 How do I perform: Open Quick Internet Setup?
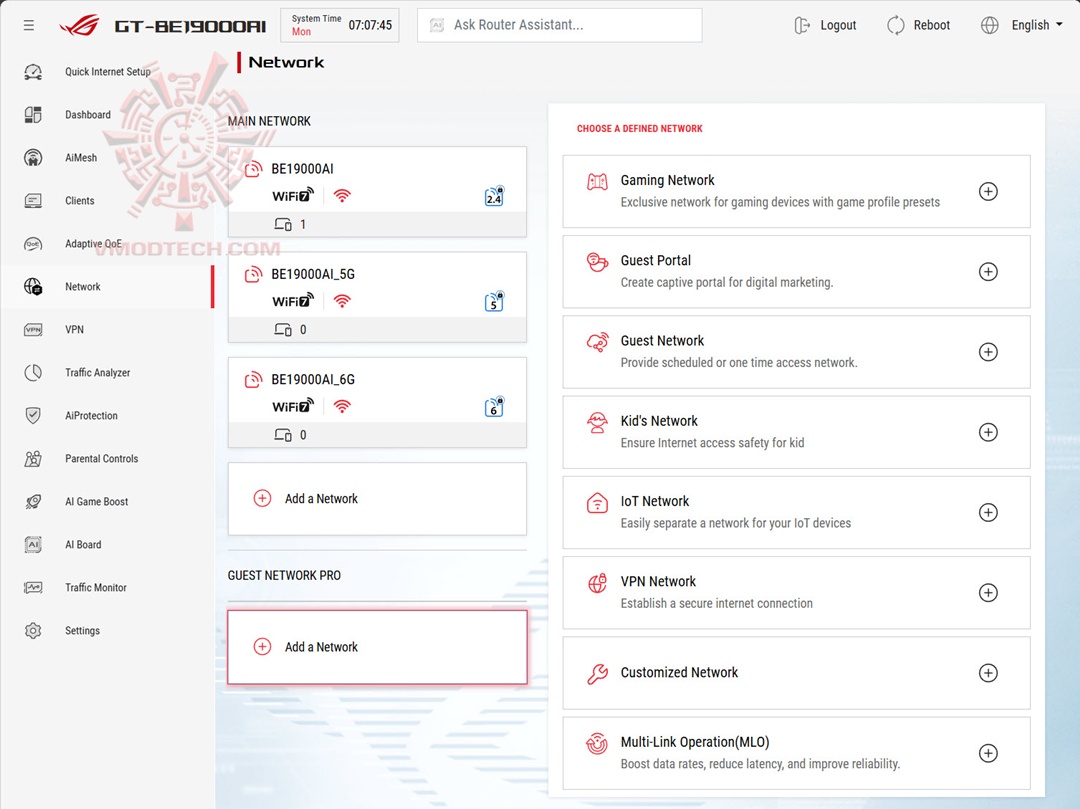[x=107, y=72]
